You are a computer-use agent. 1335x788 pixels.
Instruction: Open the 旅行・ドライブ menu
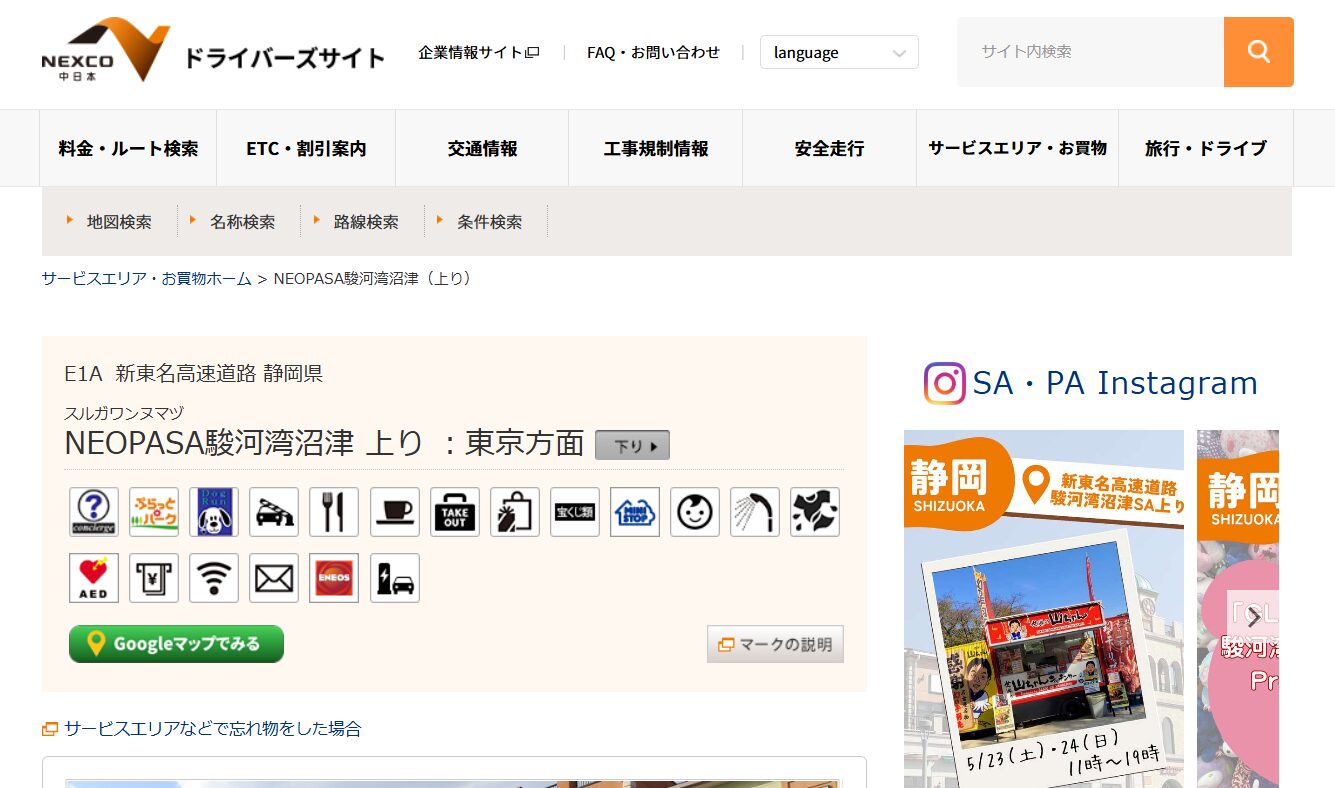pos(1206,148)
